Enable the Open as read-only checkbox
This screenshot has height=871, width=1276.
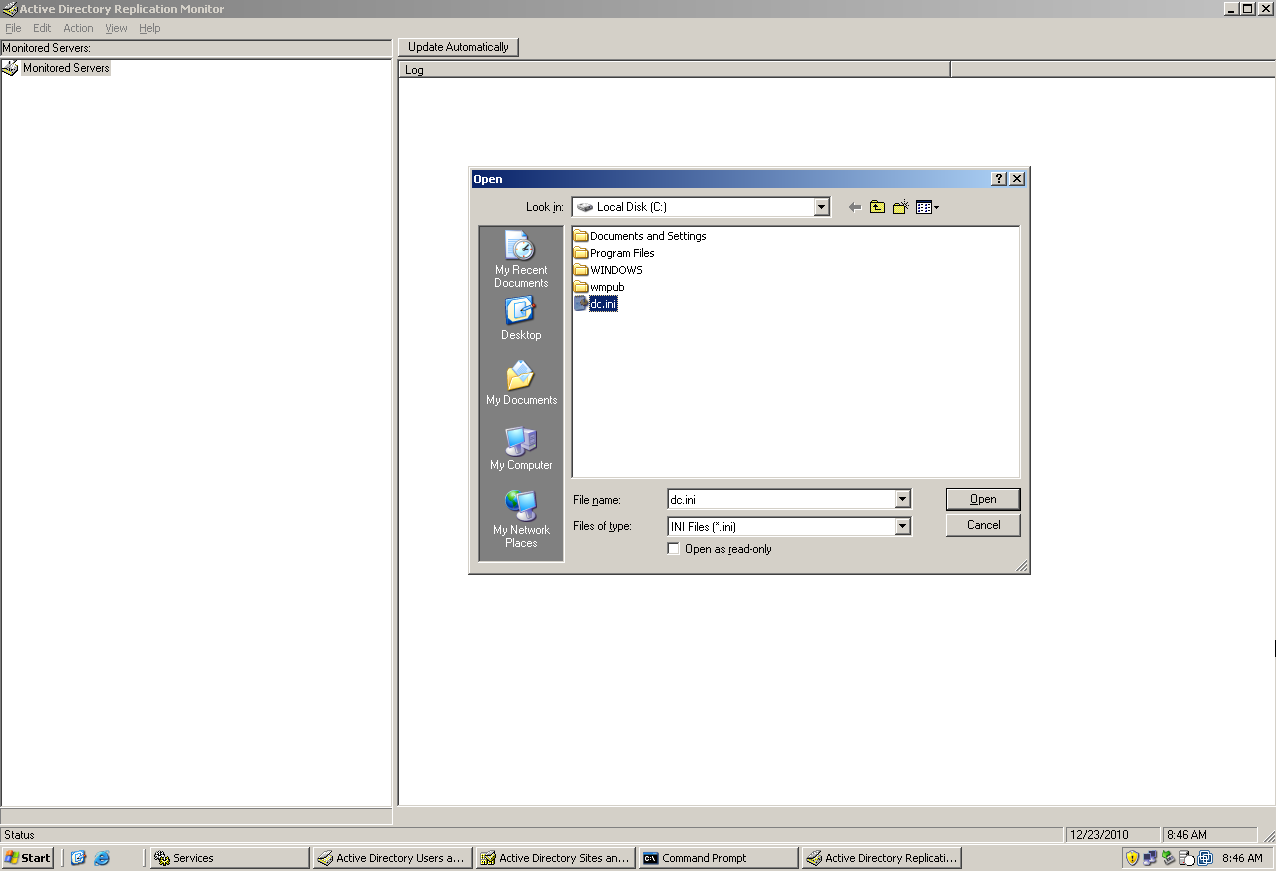click(x=673, y=548)
